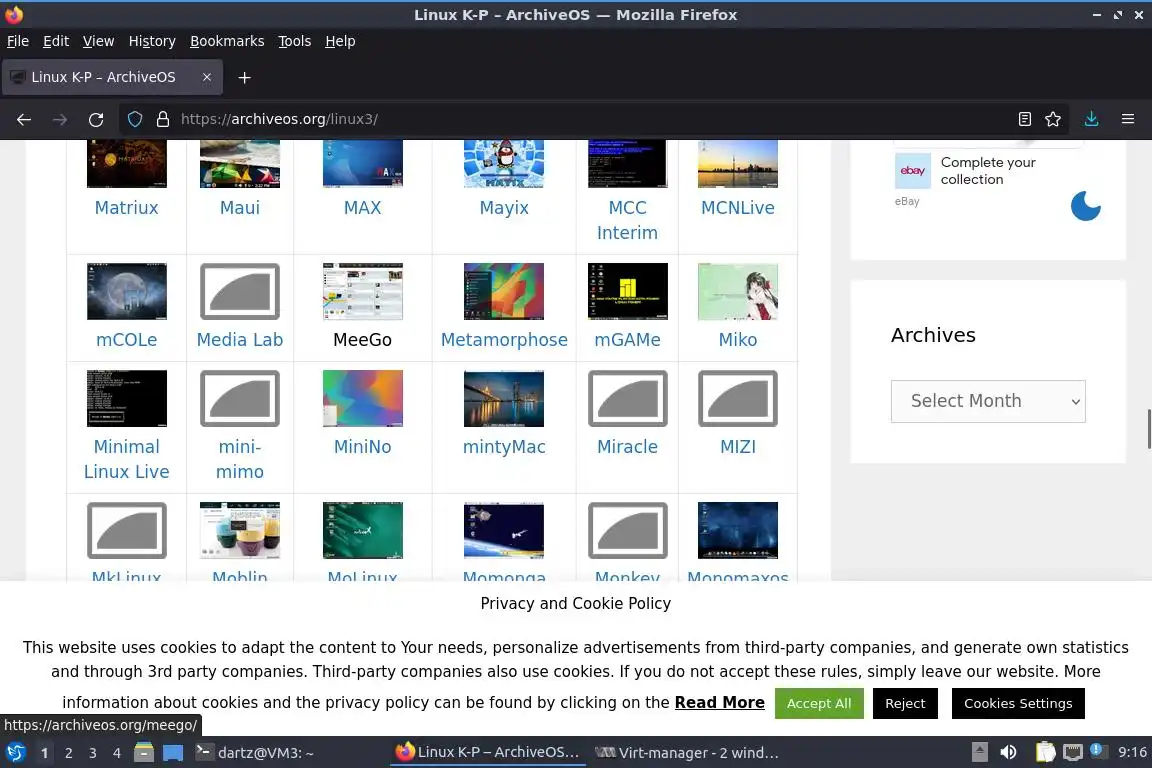1152x768 pixels.
Task: Click the eBay ad logo
Action: (x=912, y=171)
